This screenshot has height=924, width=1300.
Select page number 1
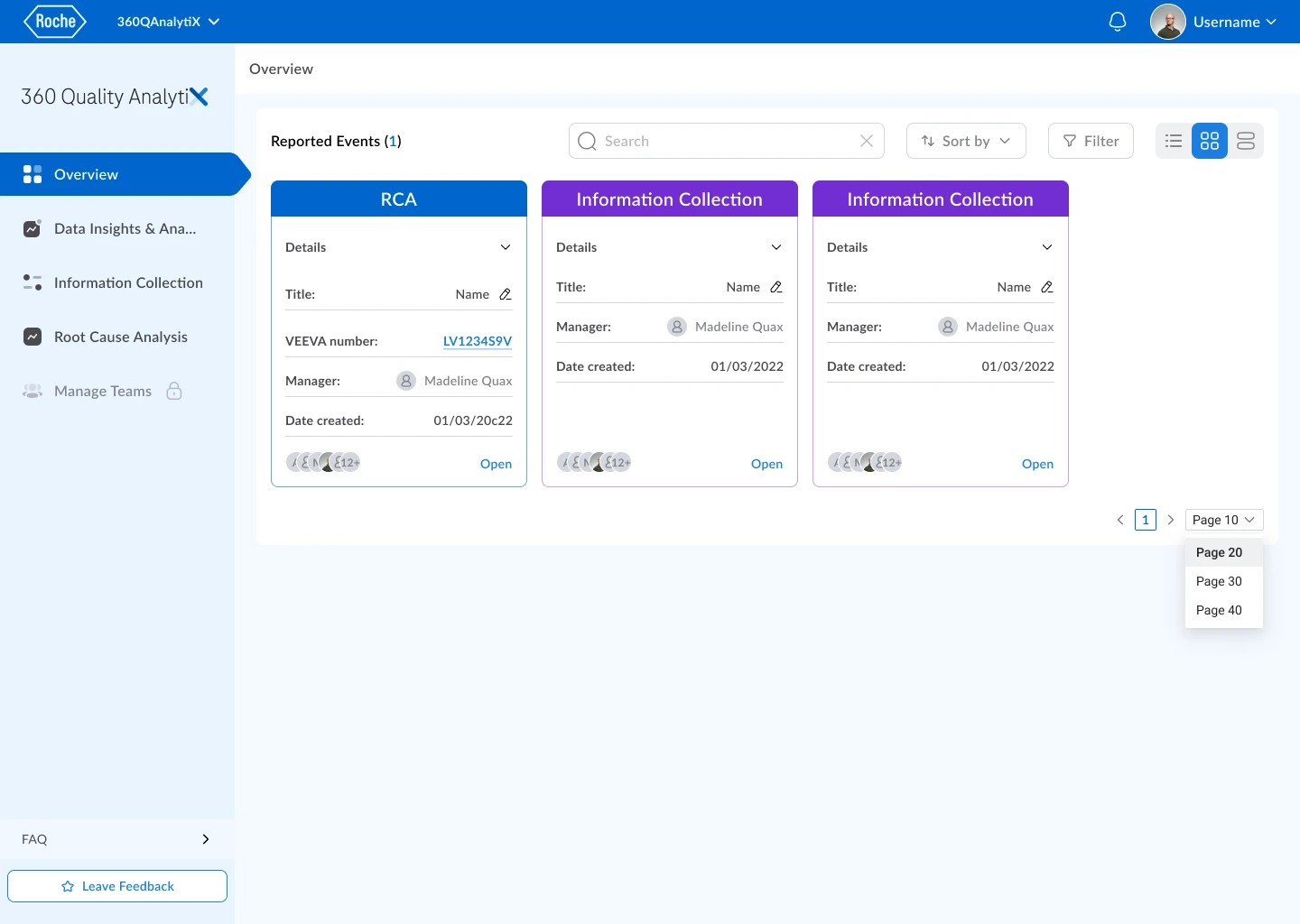pos(1146,520)
